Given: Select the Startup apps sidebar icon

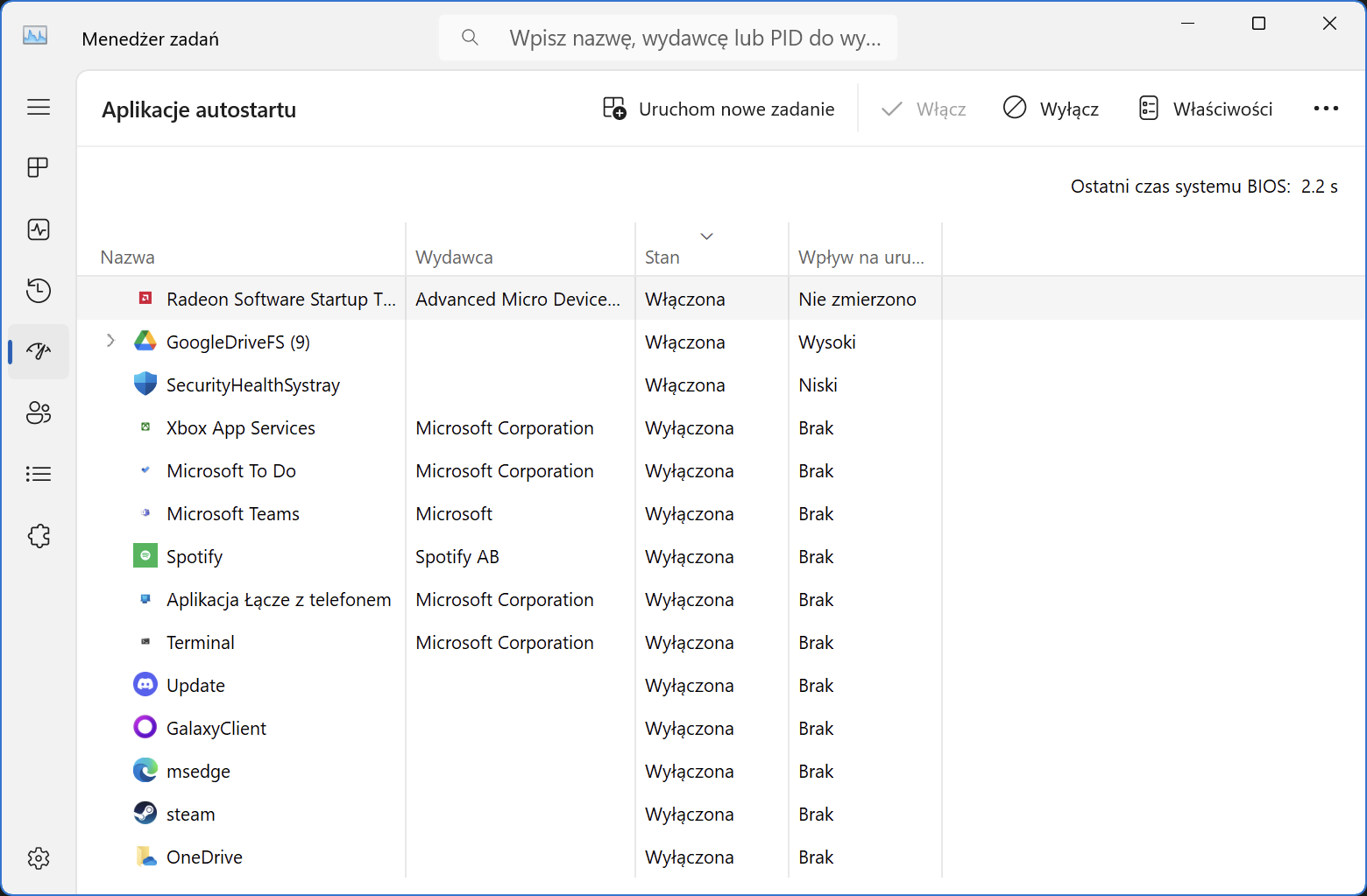Looking at the screenshot, I should pyautogui.click(x=39, y=351).
